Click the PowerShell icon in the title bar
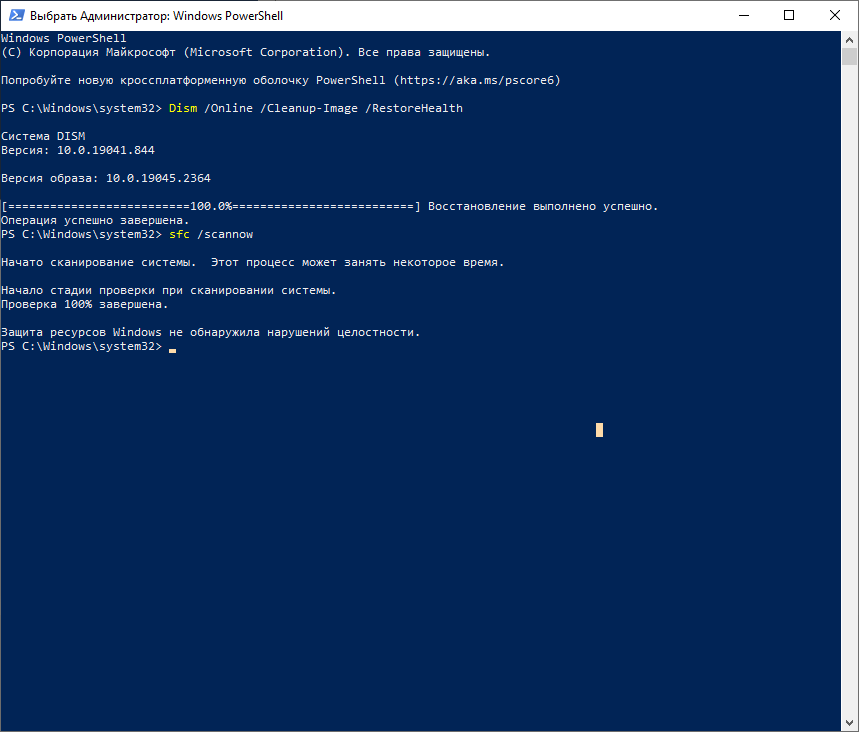859x732 pixels. 16,15
